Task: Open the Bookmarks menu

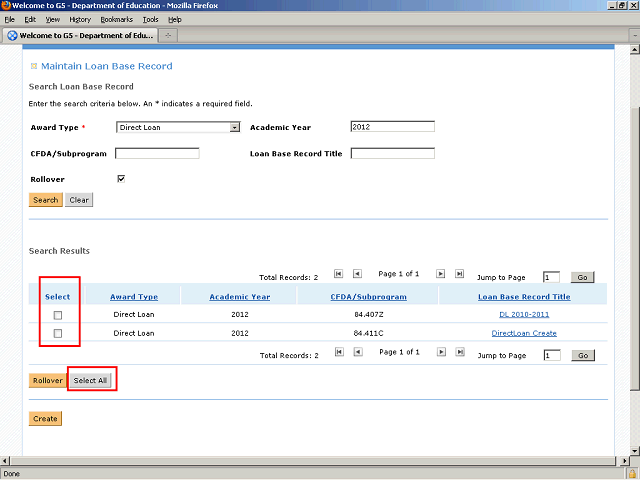Action: [x=117, y=20]
